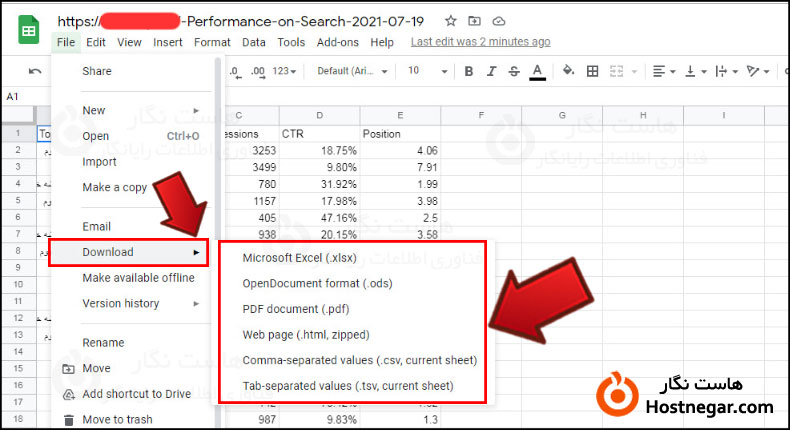Screen dimensions: 790x430
Task: Toggle bold formatting
Action: (469, 71)
